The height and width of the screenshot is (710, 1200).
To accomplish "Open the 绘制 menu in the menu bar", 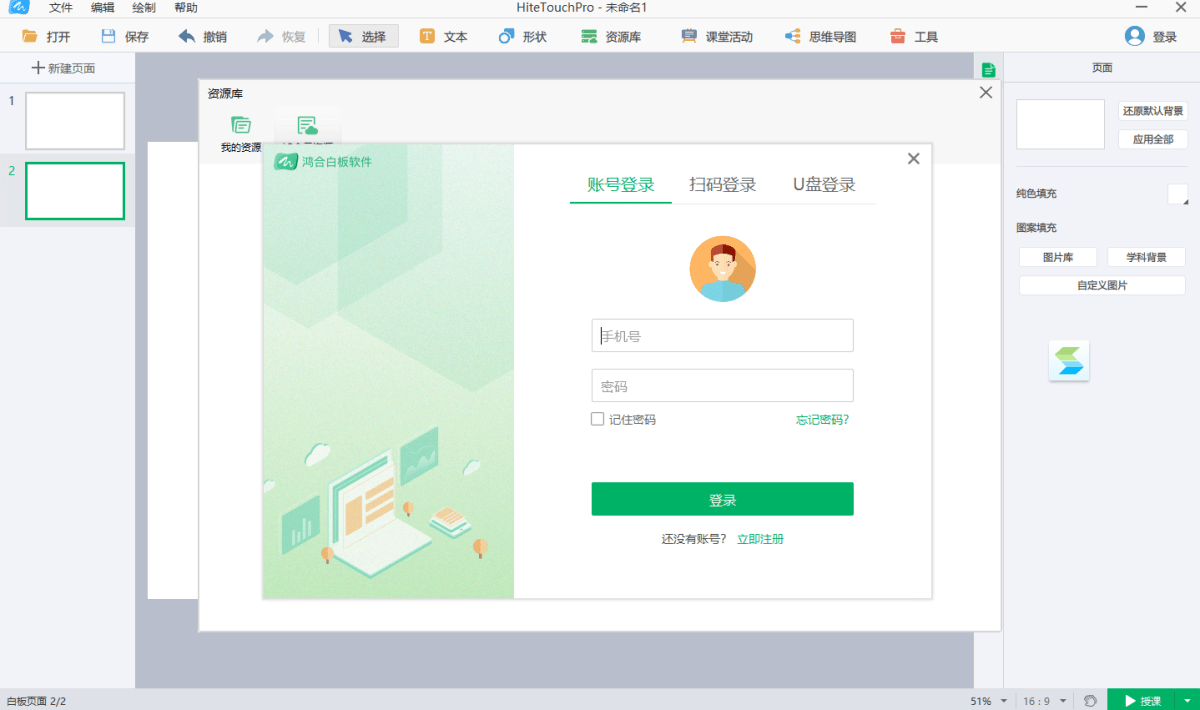I will tap(142, 8).
